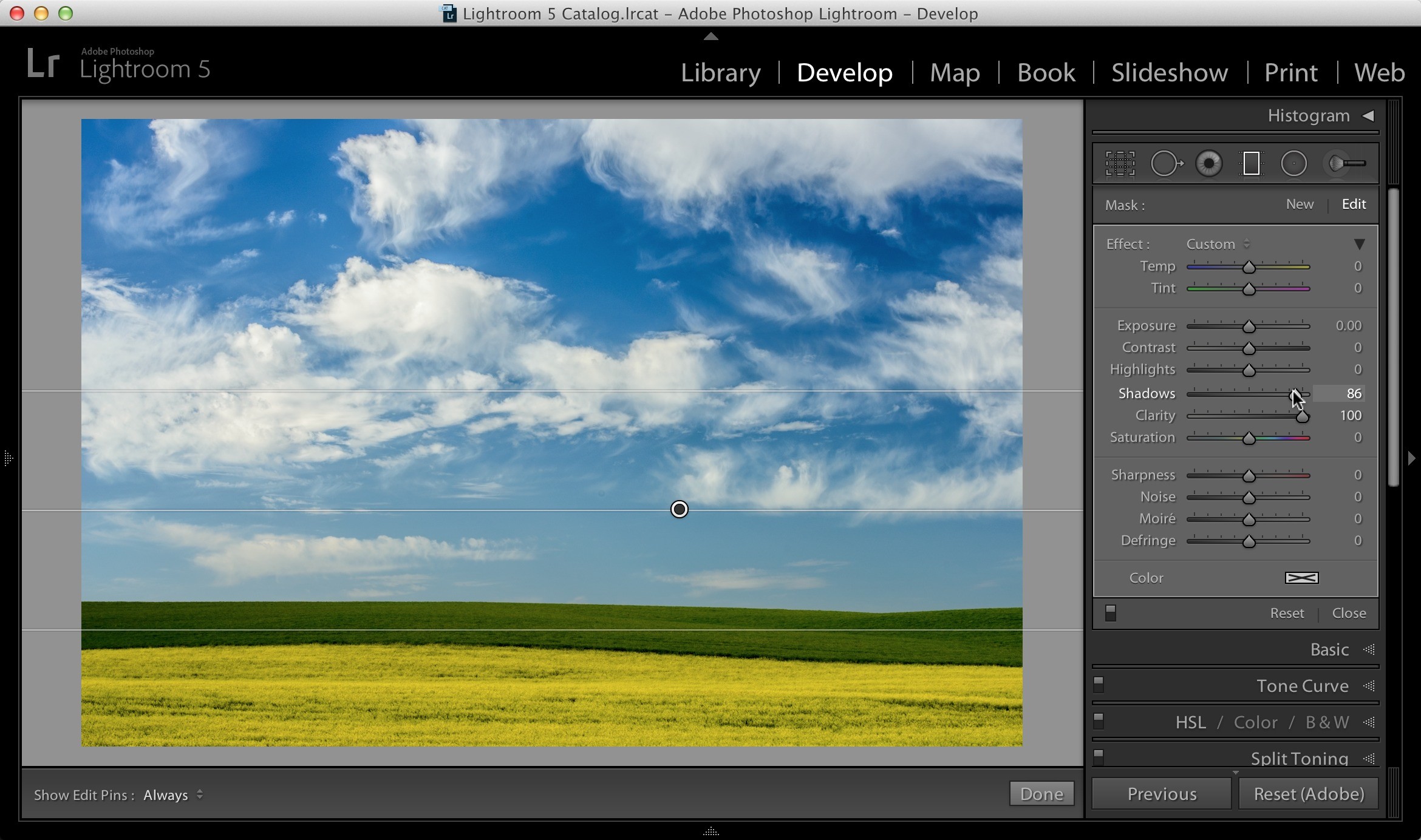
Task: Collapse the effect sliders disclosure triangle
Action: tap(1359, 244)
